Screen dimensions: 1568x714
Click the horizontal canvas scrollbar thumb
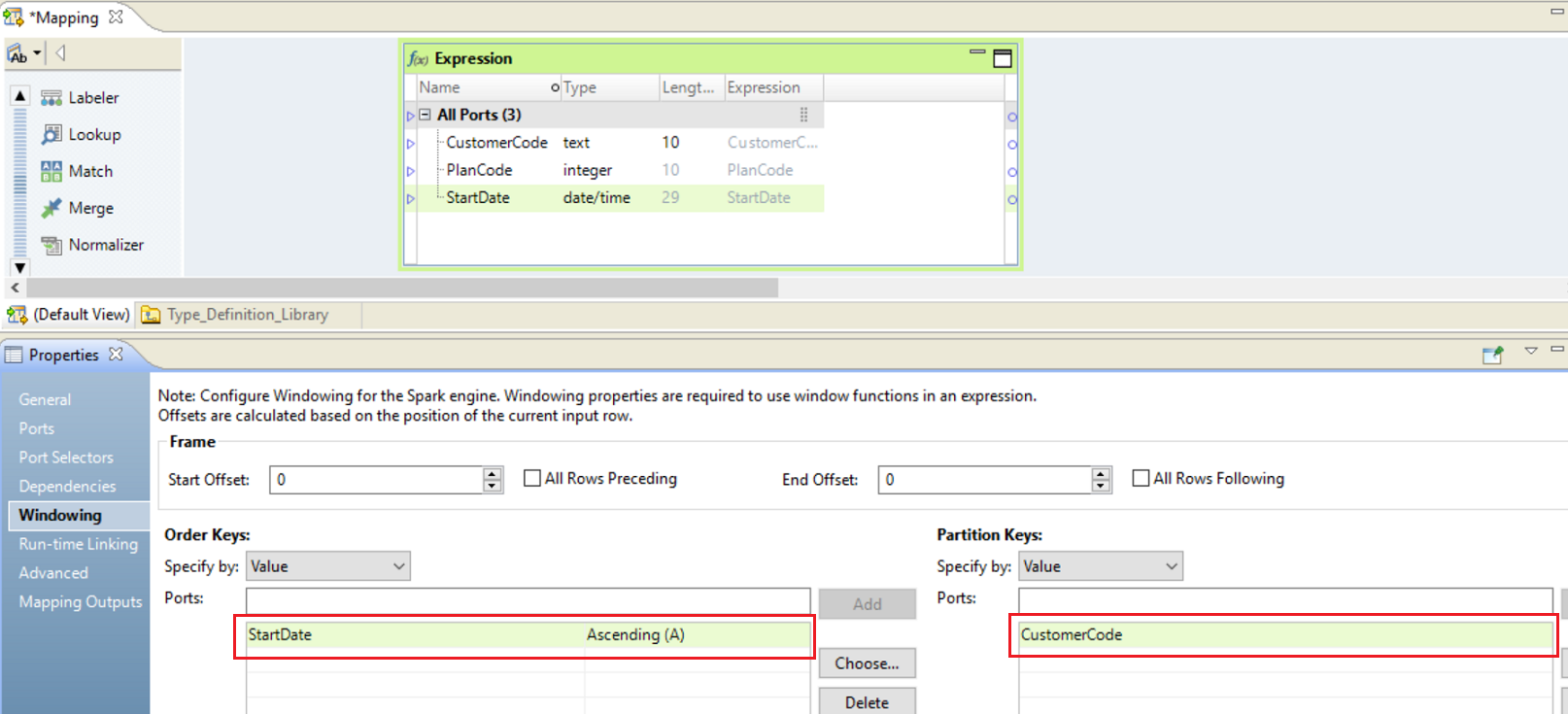(x=402, y=288)
